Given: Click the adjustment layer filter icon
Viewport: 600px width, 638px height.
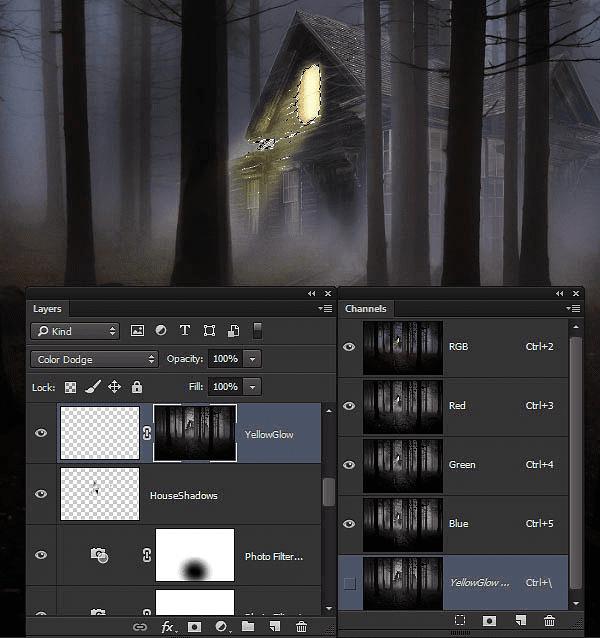Looking at the screenshot, I should (x=161, y=330).
